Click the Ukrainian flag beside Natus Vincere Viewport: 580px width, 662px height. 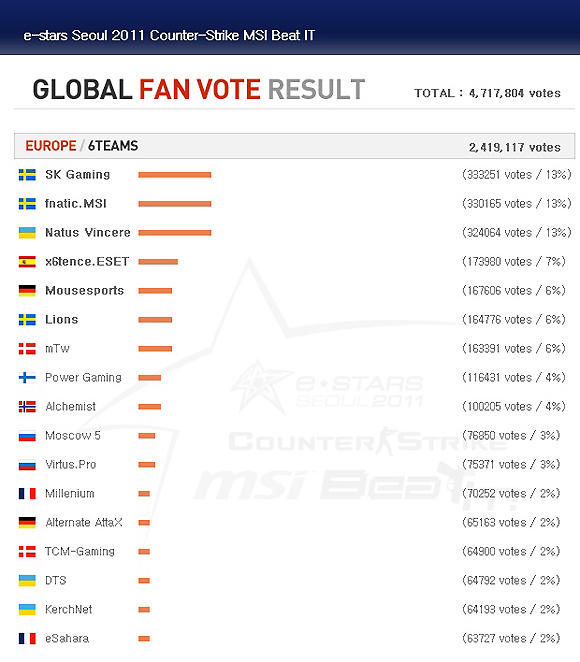[27, 233]
